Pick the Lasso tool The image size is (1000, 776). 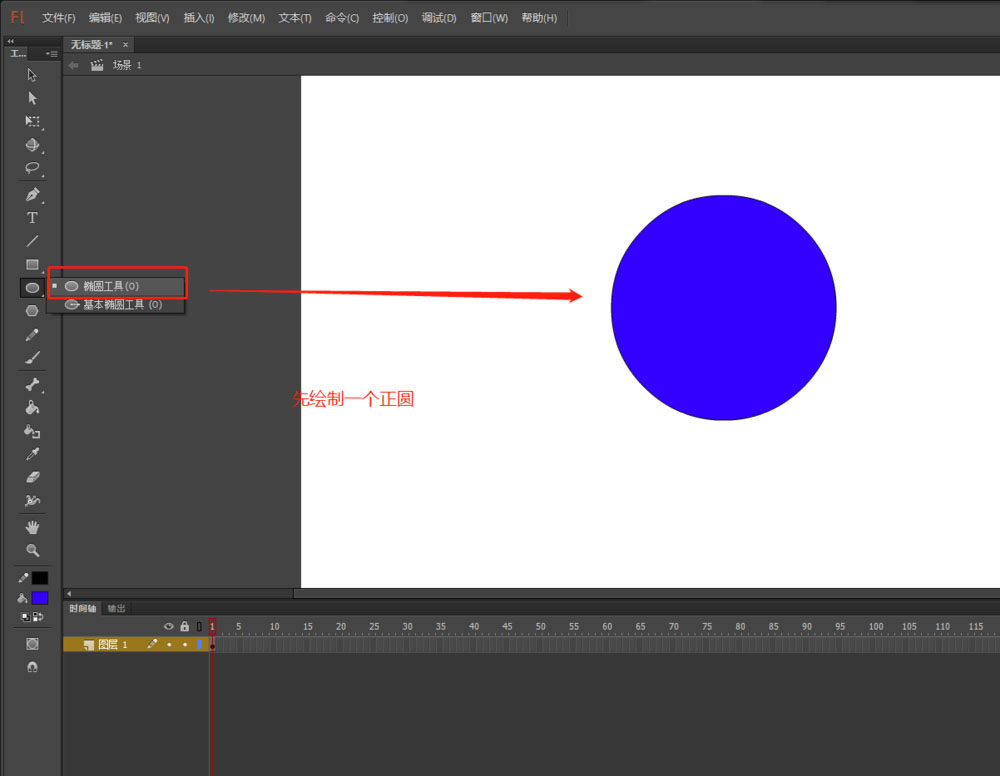point(32,168)
